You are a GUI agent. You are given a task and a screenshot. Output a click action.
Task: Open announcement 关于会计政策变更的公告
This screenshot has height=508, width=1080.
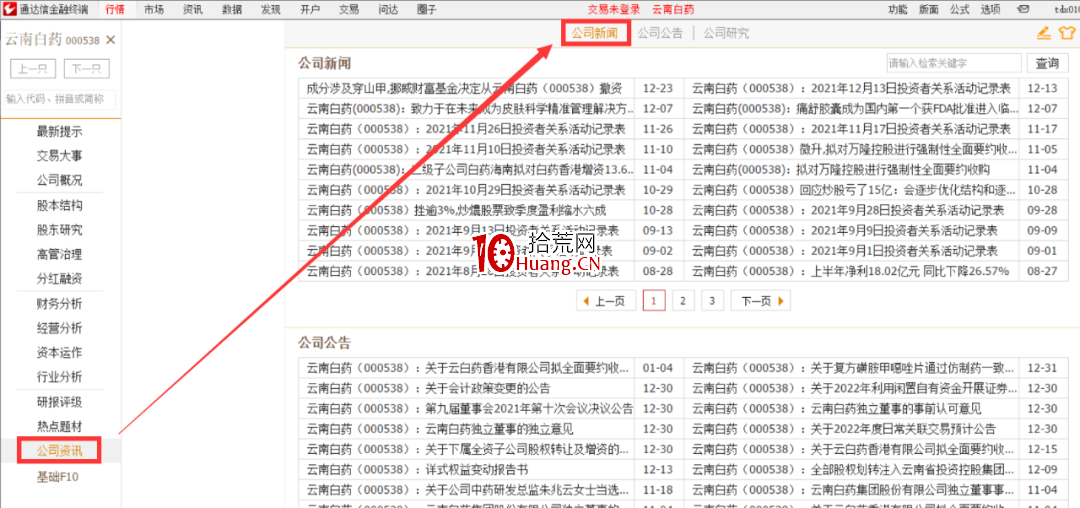[428, 388]
